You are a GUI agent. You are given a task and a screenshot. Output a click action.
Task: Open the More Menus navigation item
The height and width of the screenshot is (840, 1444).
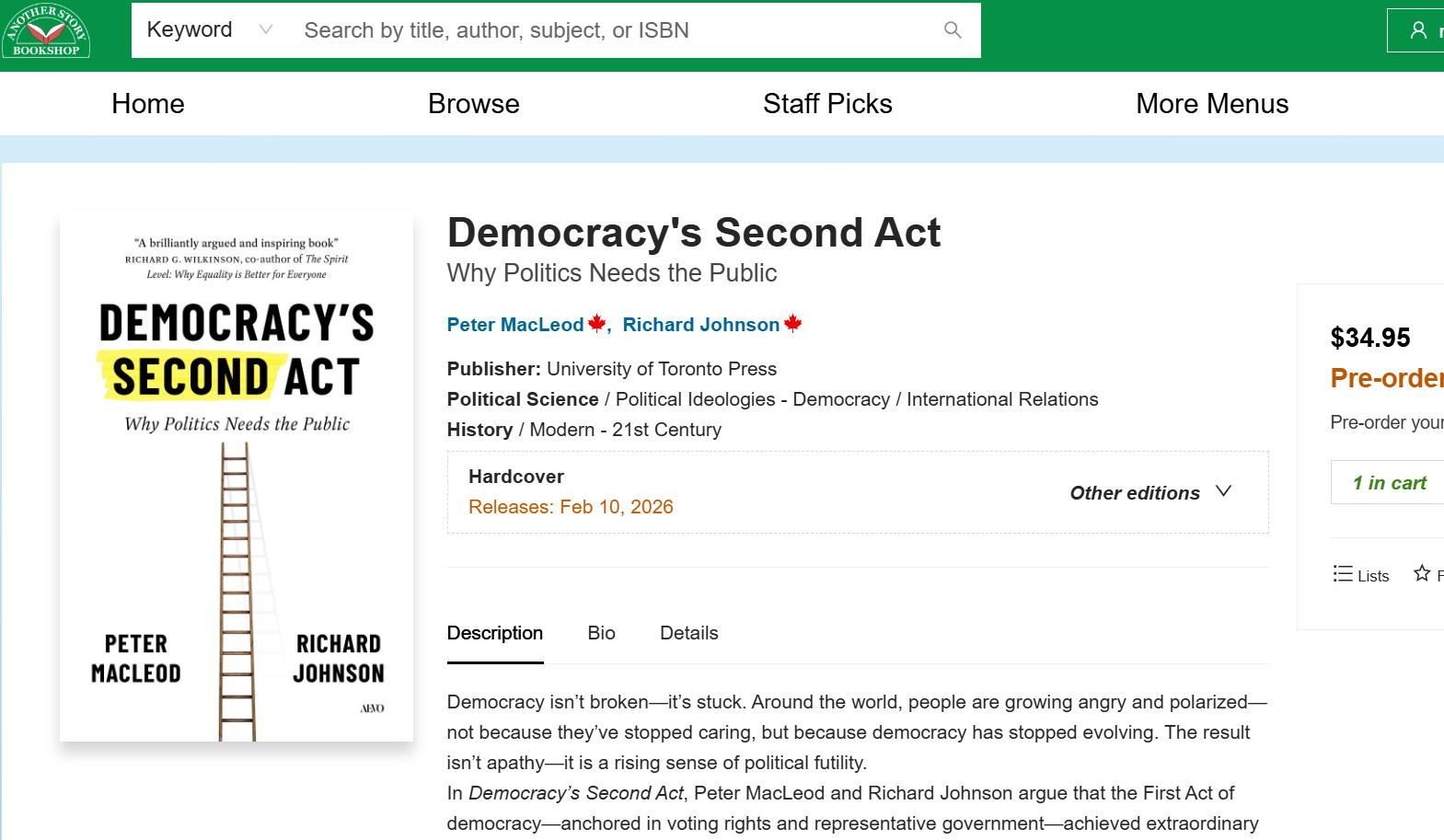1211,104
